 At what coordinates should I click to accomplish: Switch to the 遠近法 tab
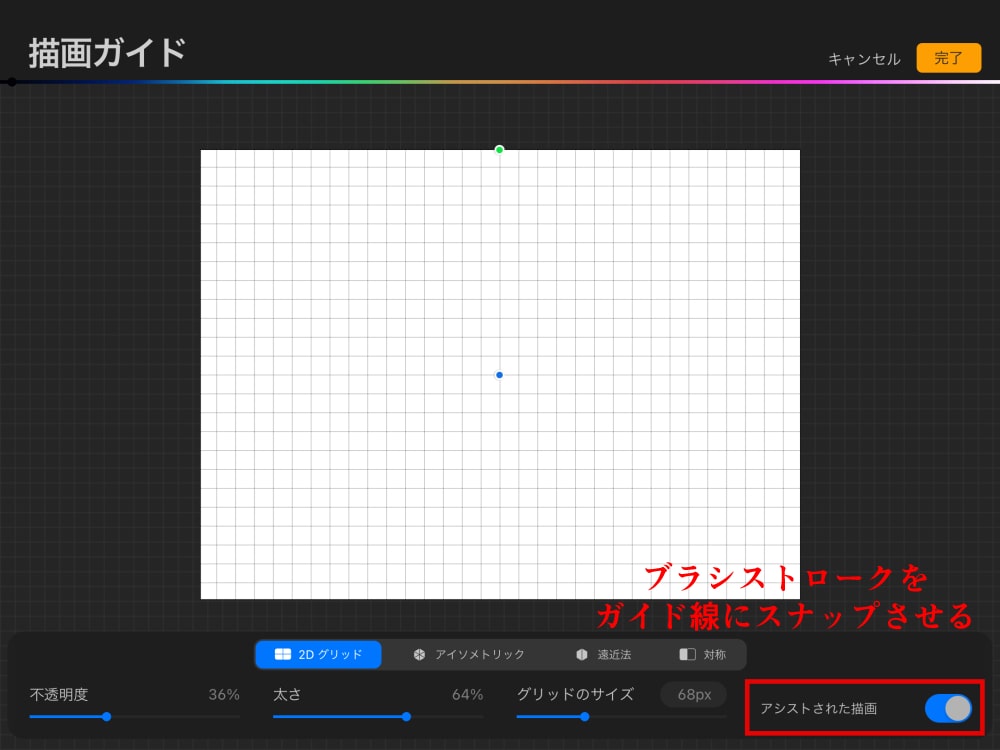(609, 654)
